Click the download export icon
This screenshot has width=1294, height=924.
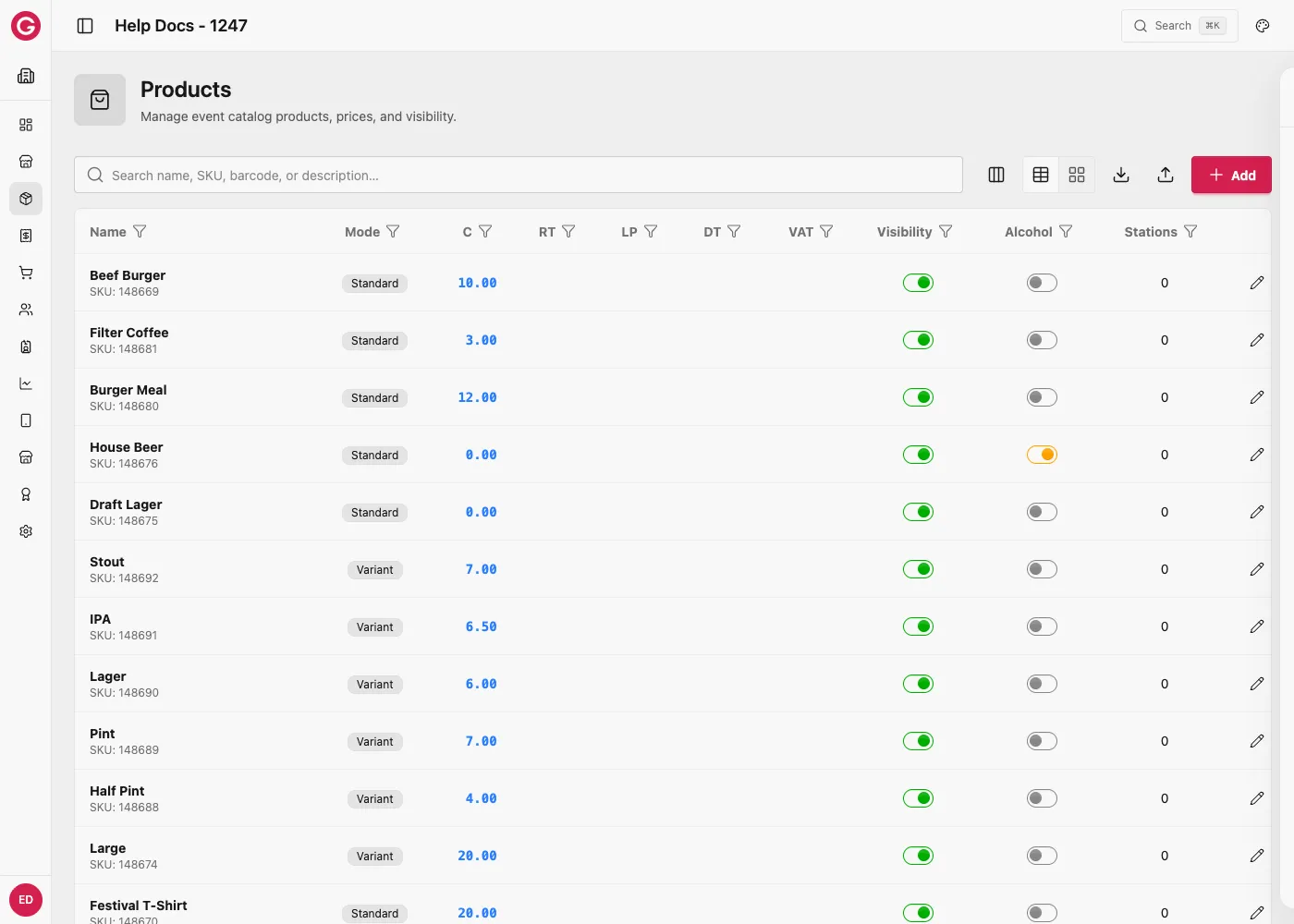pos(1121,175)
